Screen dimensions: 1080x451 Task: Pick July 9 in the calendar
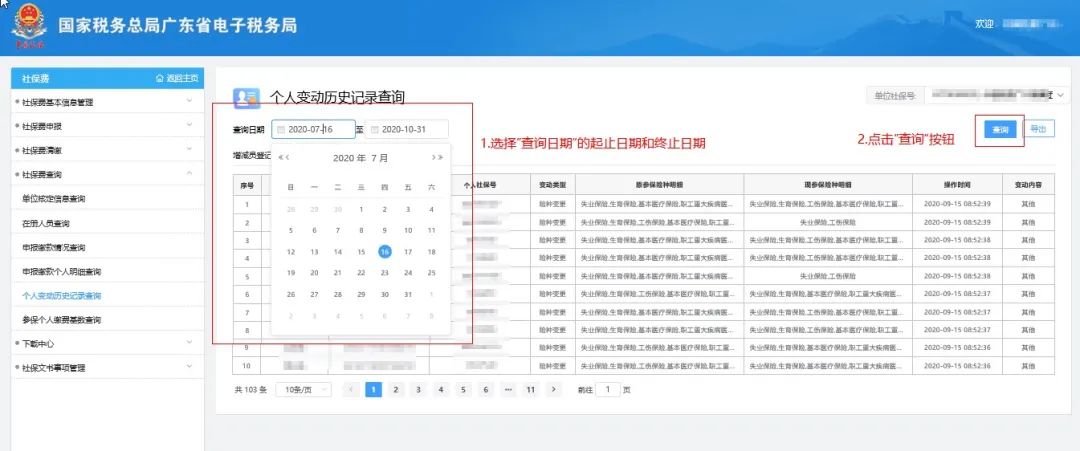pyautogui.click(x=384, y=231)
